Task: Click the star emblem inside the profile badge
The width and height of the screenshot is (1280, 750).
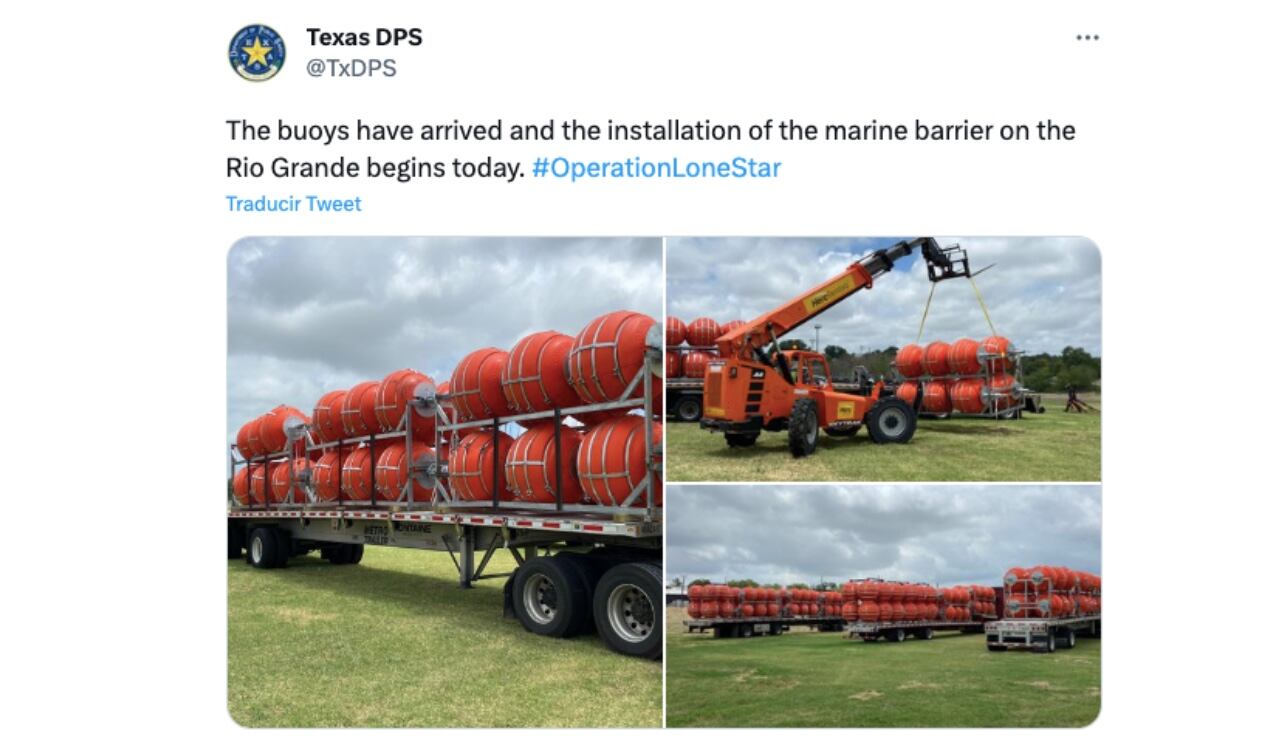Action: coord(257,53)
